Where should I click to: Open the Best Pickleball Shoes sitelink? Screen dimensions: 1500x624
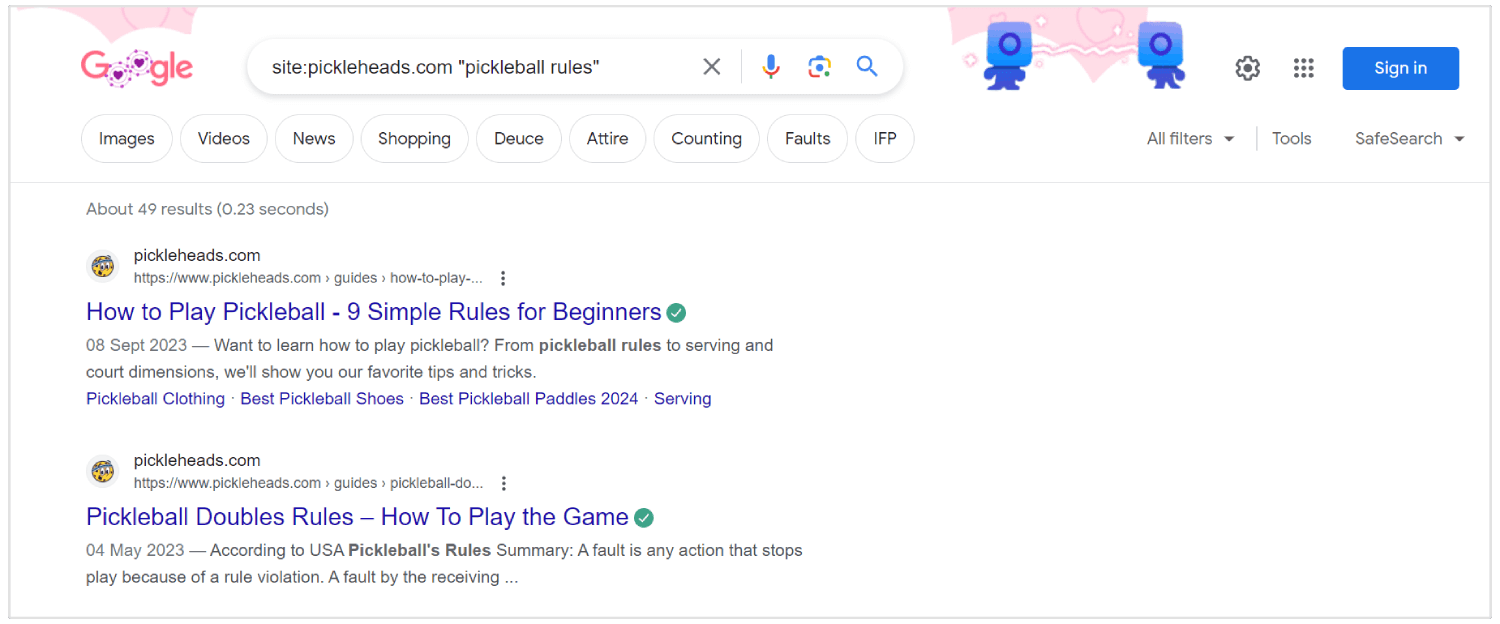tap(321, 398)
